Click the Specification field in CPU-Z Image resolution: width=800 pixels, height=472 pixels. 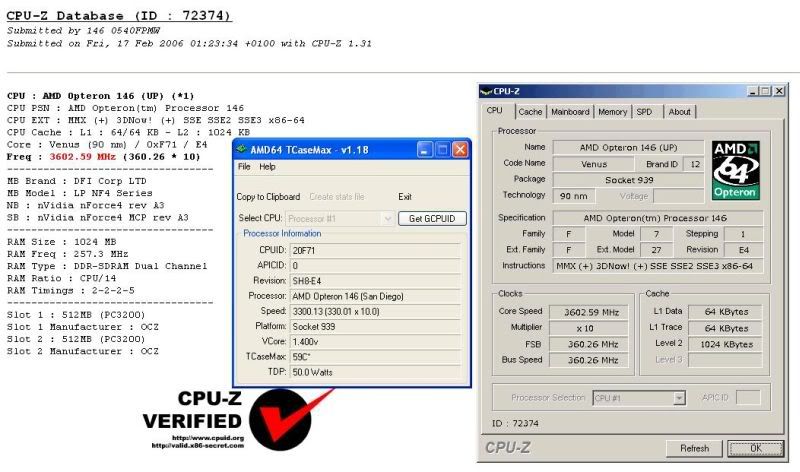[658, 218]
